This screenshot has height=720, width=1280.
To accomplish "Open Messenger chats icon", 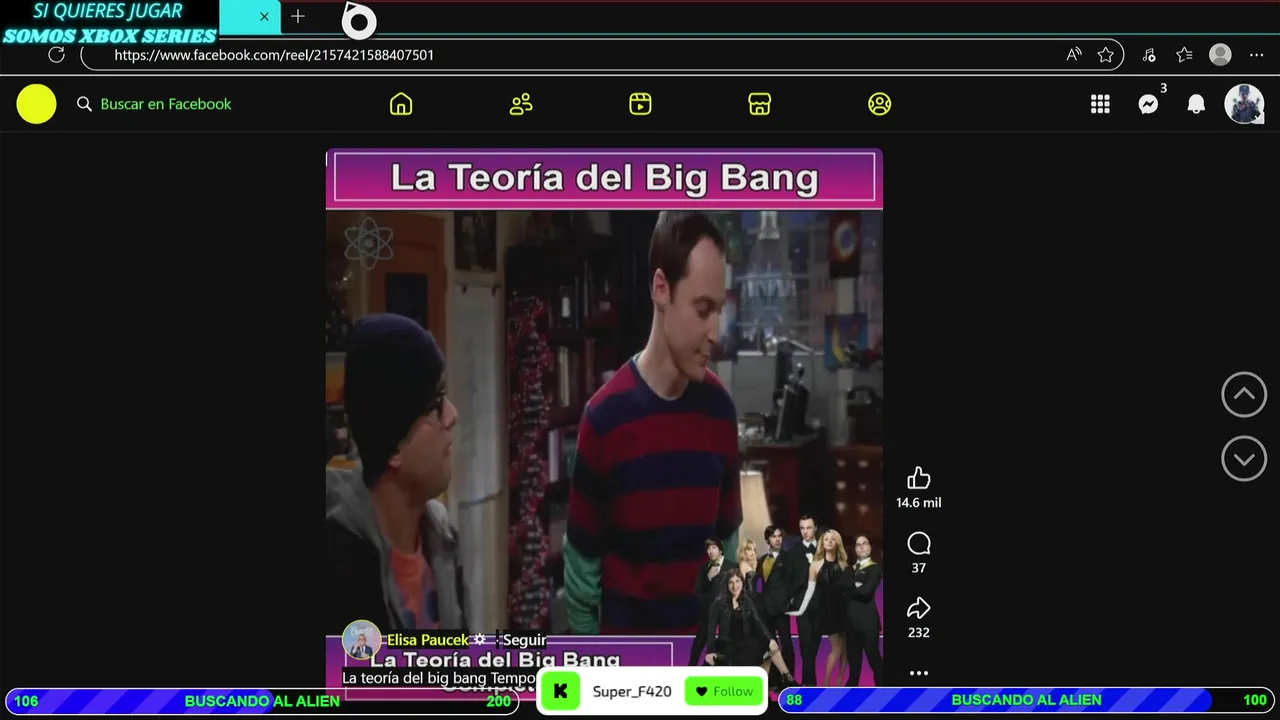I will pos(1148,104).
